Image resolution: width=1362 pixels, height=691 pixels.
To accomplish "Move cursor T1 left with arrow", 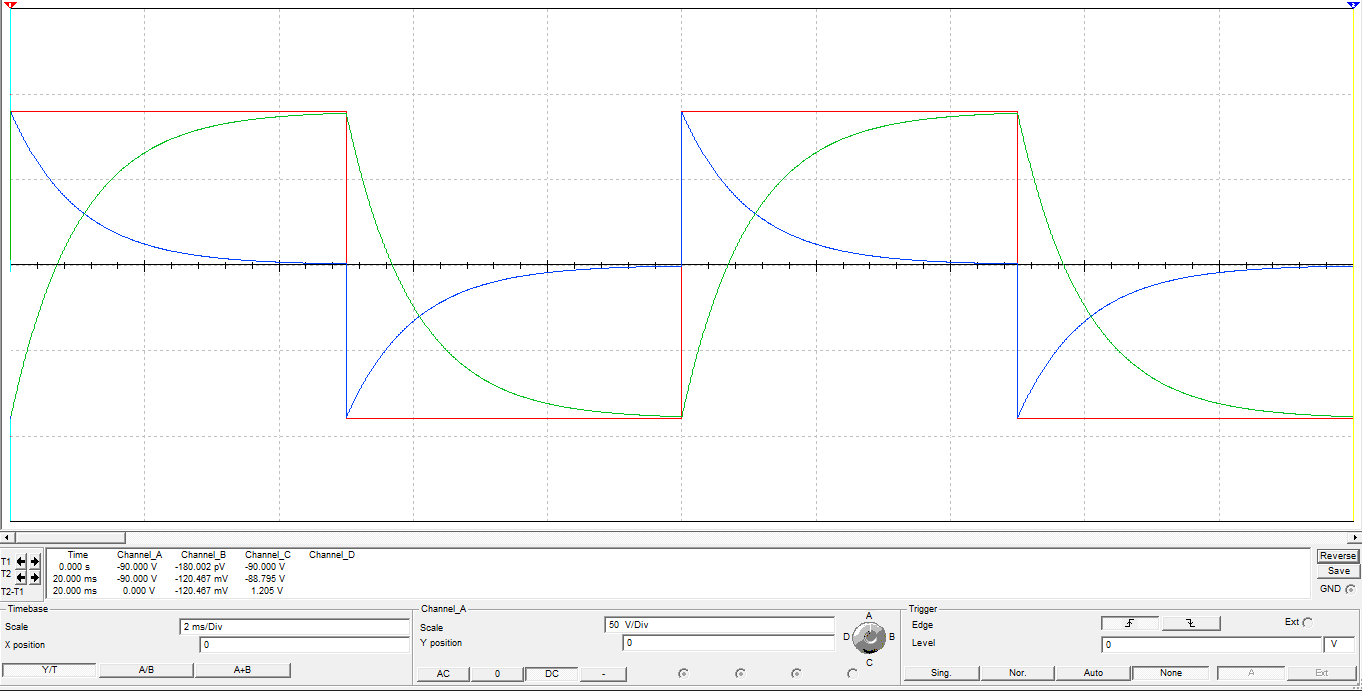I will 21,562.
